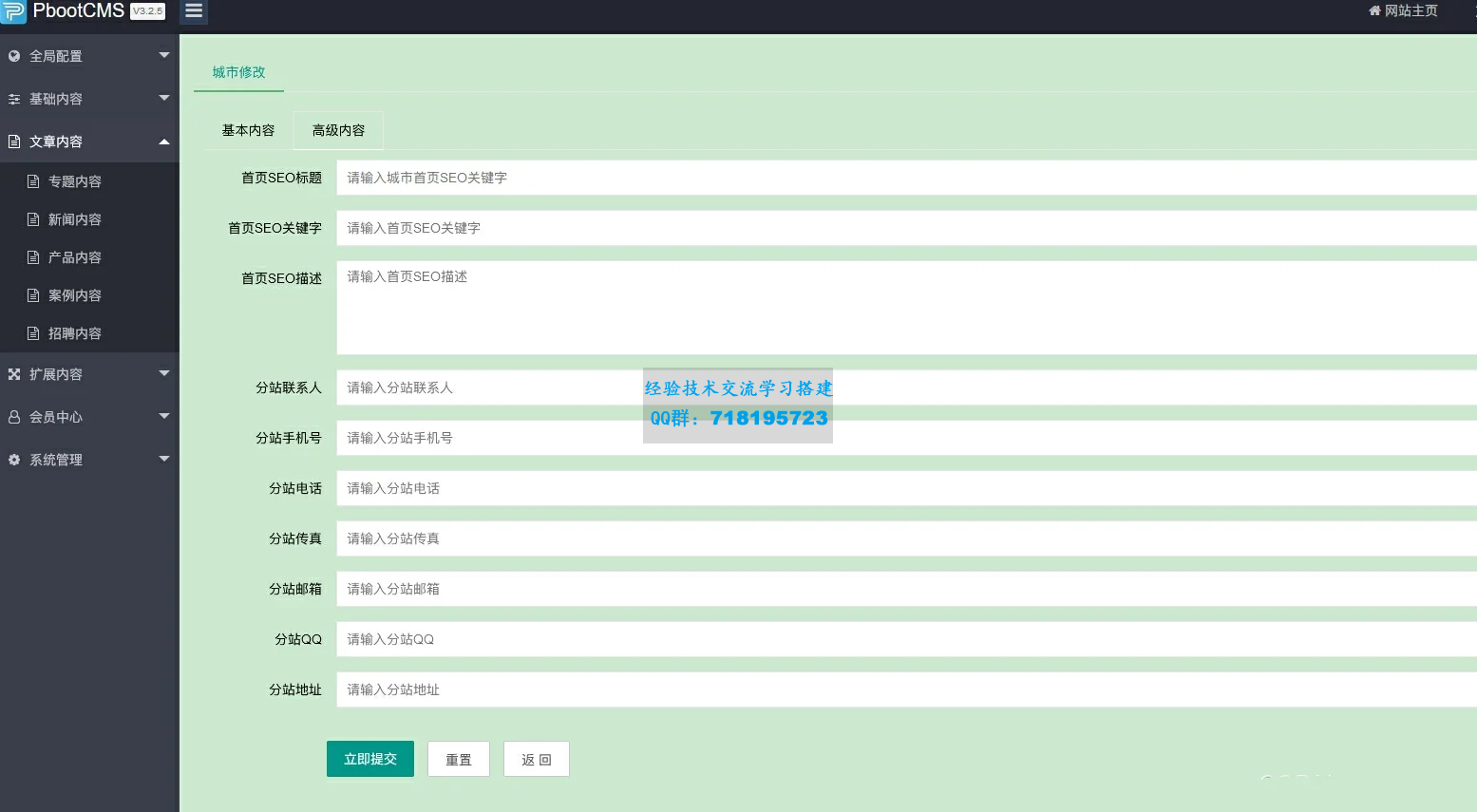This screenshot has width=1477, height=812.
Task: Collapse the 文章内容 menu arrow
Action: coord(164,142)
